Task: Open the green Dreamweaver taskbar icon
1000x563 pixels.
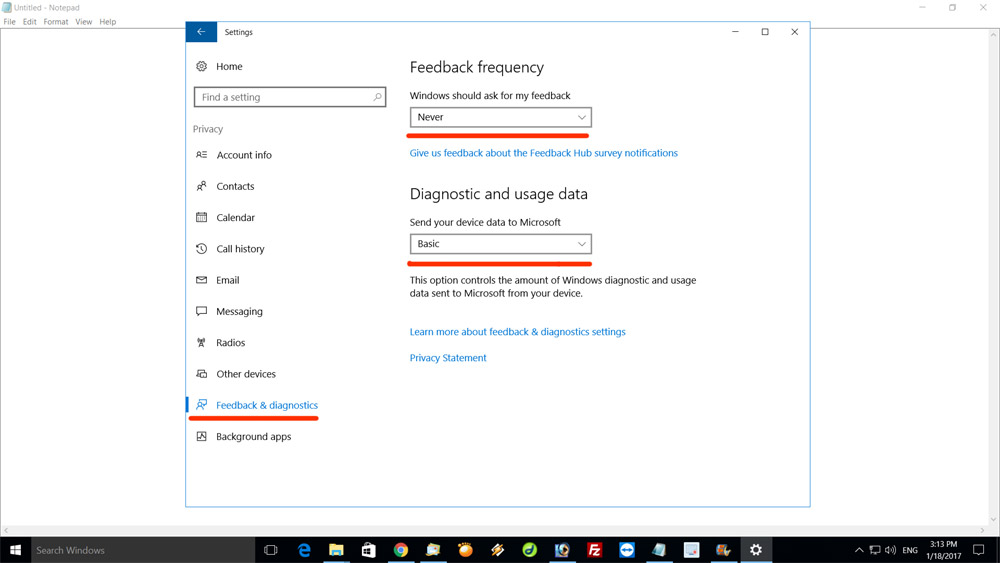Action: (529, 550)
